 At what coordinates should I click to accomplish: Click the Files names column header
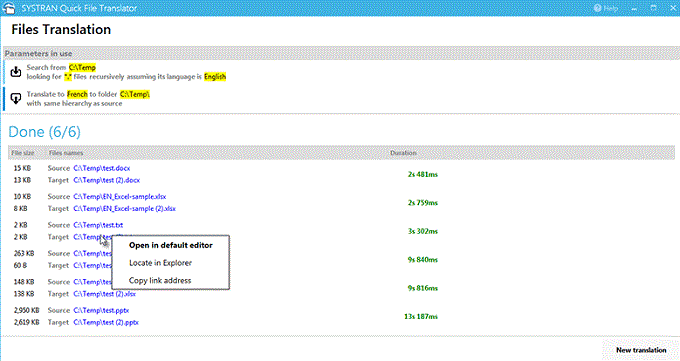66,153
